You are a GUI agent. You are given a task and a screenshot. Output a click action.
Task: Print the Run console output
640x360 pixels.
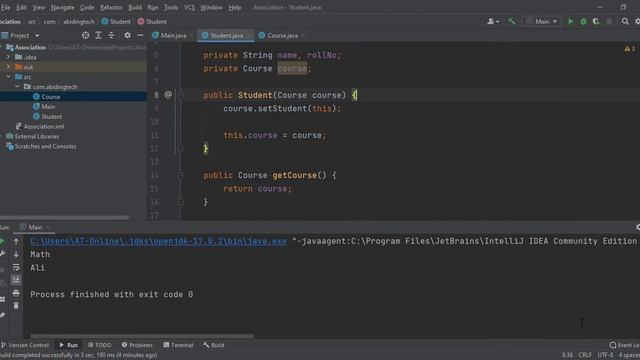[16, 293]
